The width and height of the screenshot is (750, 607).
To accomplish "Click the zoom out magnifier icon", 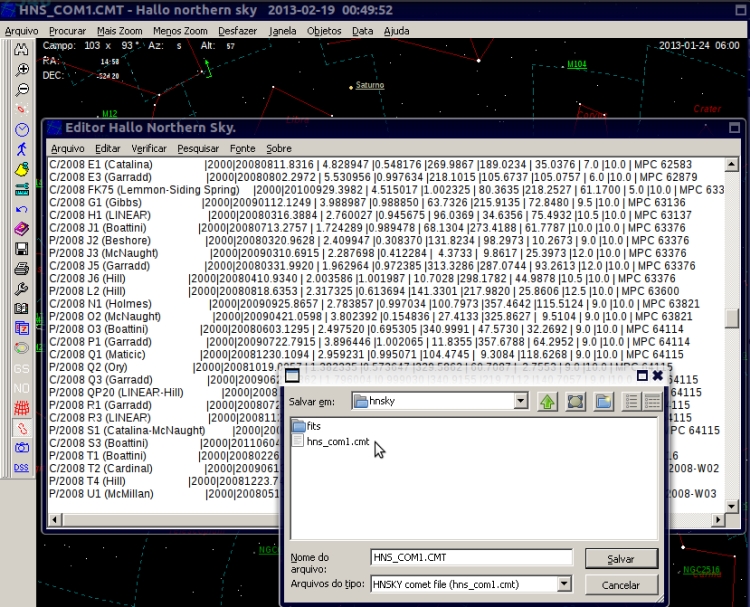I will 22,89.
